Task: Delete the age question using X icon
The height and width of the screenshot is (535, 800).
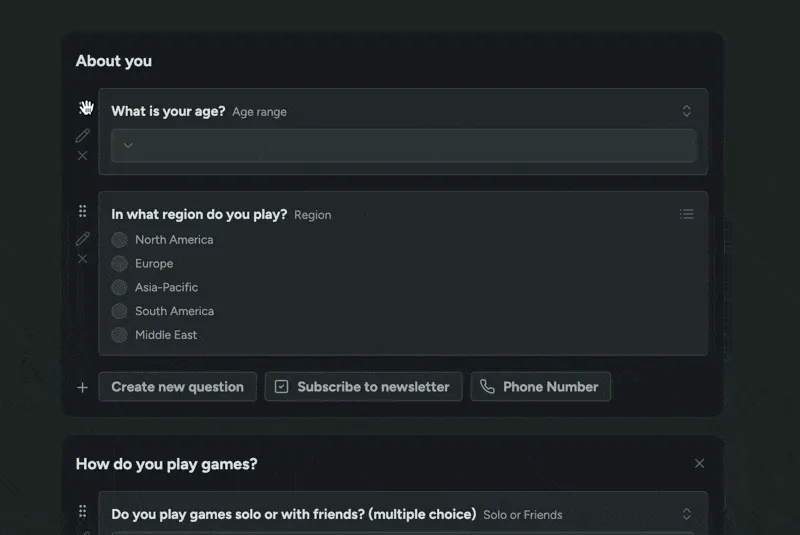Action: (x=83, y=155)
